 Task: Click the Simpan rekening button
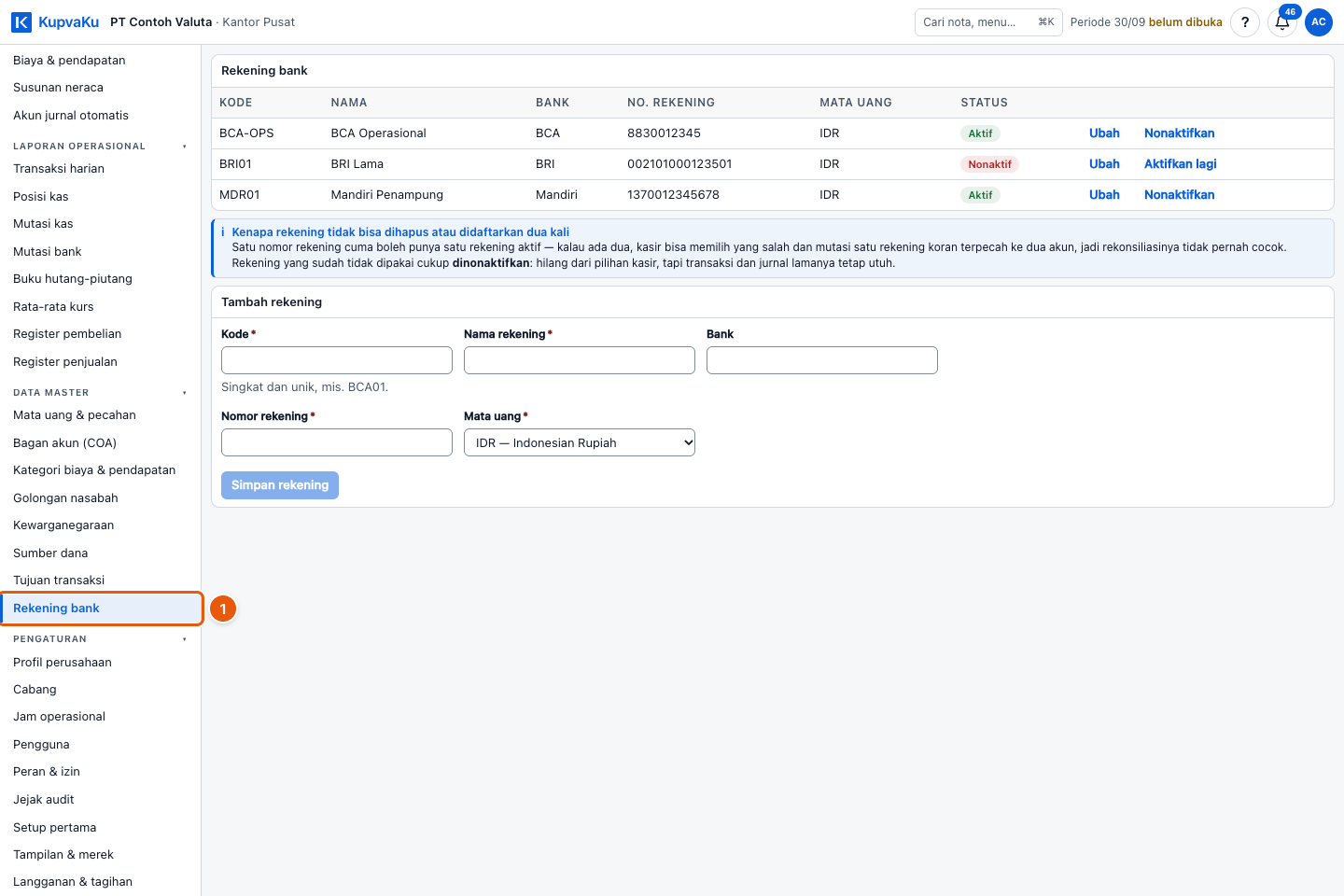click(280, 485)
